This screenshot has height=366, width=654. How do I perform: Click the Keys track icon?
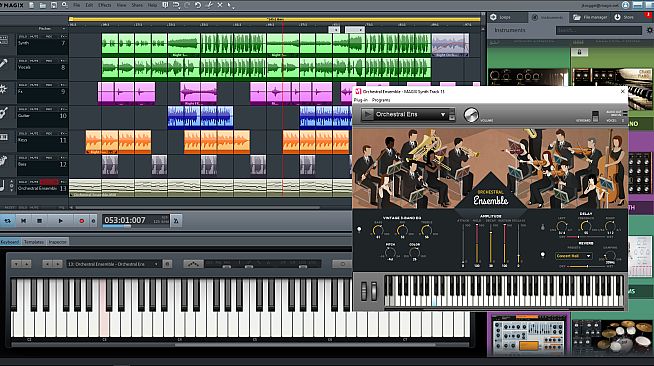point(4,137)
